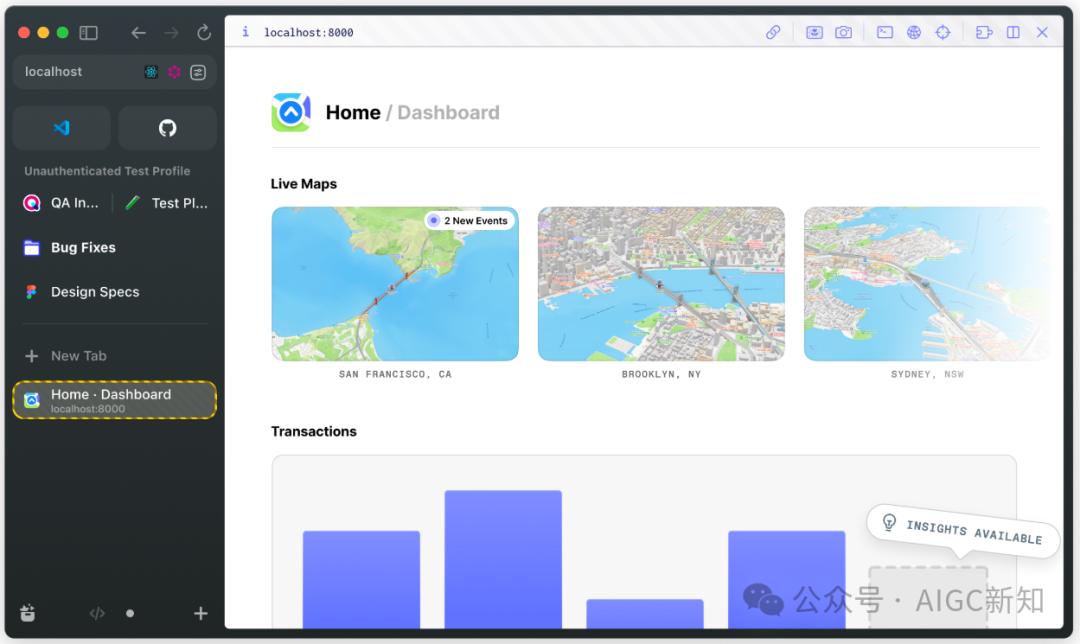The image size is (1080, 644).
Task: Click the Transactions heading
Action: (x=314, y=431)
